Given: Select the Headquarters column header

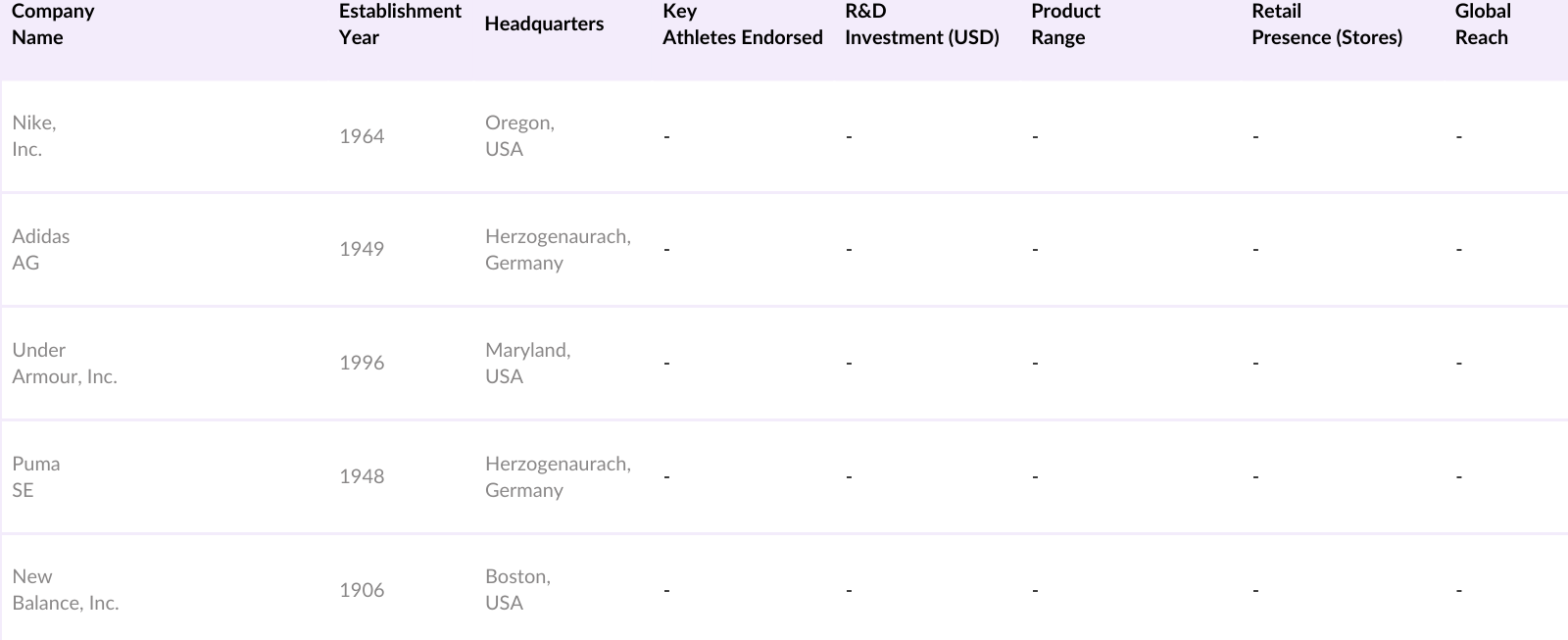Looking at the screenshot, I should [x=544, y=25].
